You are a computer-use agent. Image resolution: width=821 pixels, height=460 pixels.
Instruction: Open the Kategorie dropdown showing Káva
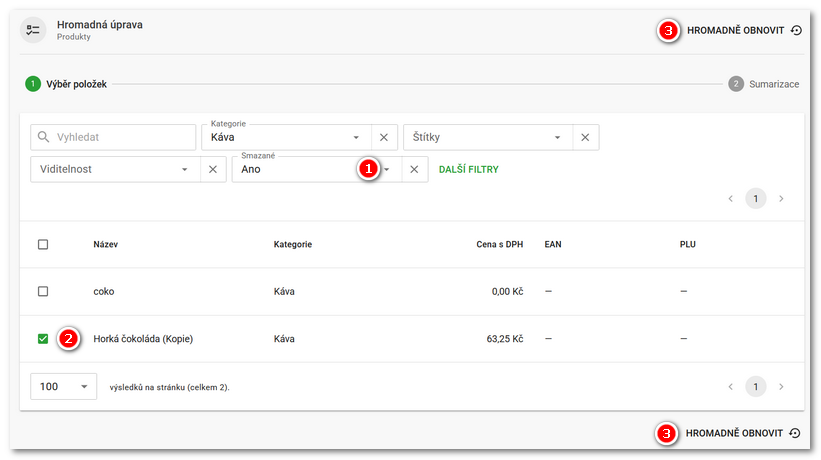pos(285,137)
